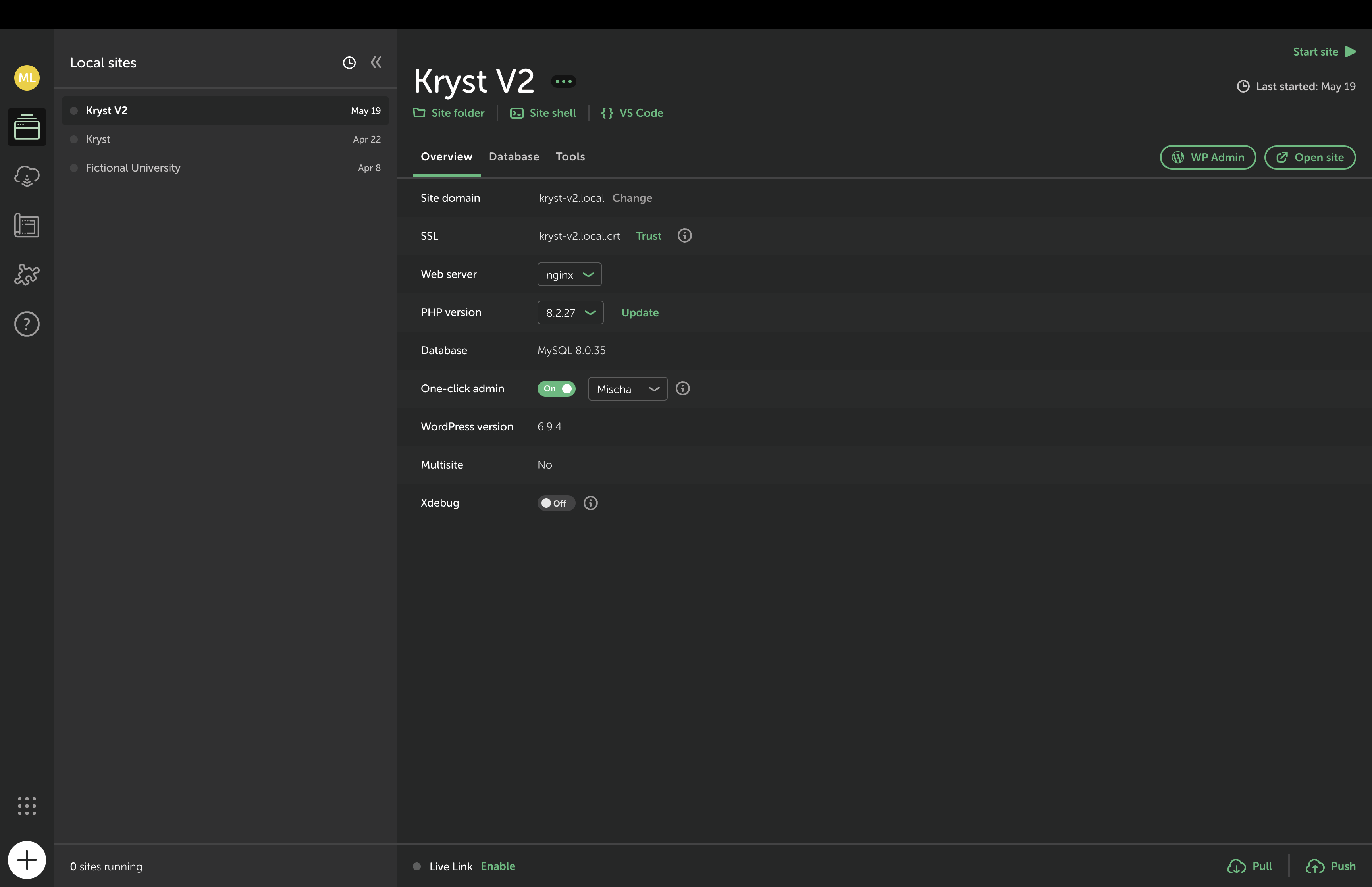Expand the PHP version 8.2.27 dropdown
The image size is (1372, 887).
[570, 313]
